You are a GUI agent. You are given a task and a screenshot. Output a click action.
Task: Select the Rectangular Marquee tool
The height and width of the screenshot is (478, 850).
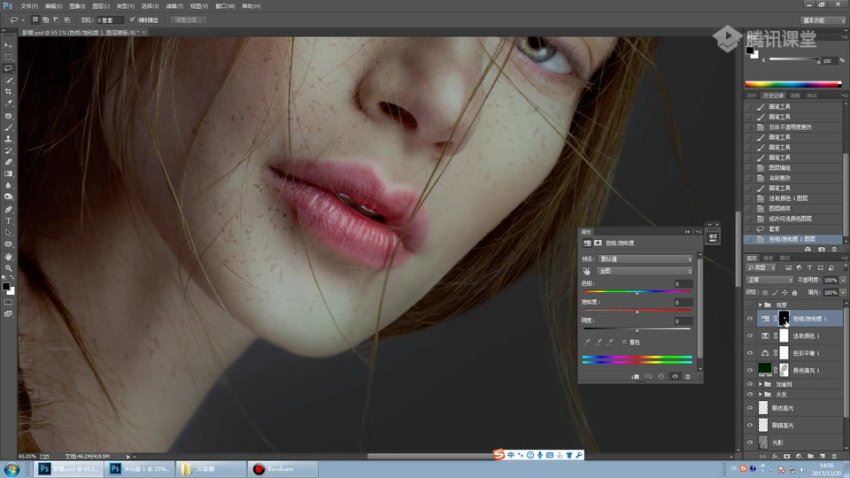tap(8, 57)
